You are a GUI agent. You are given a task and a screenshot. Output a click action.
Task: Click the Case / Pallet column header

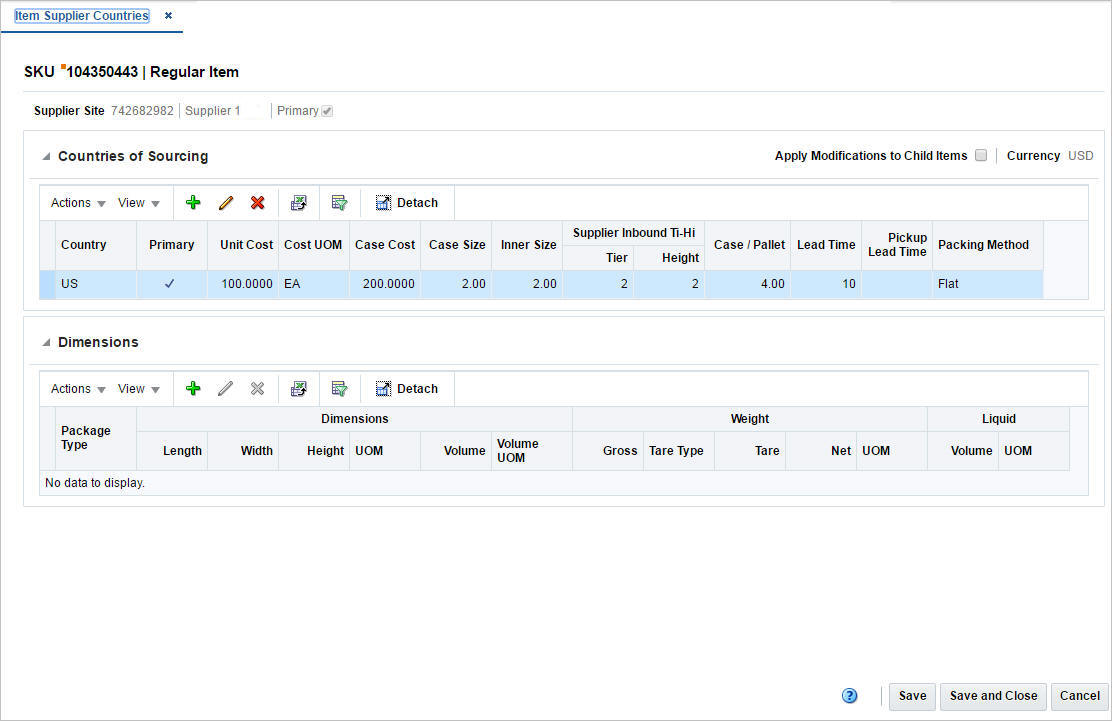pyautogui.click(x=747, y=245)
